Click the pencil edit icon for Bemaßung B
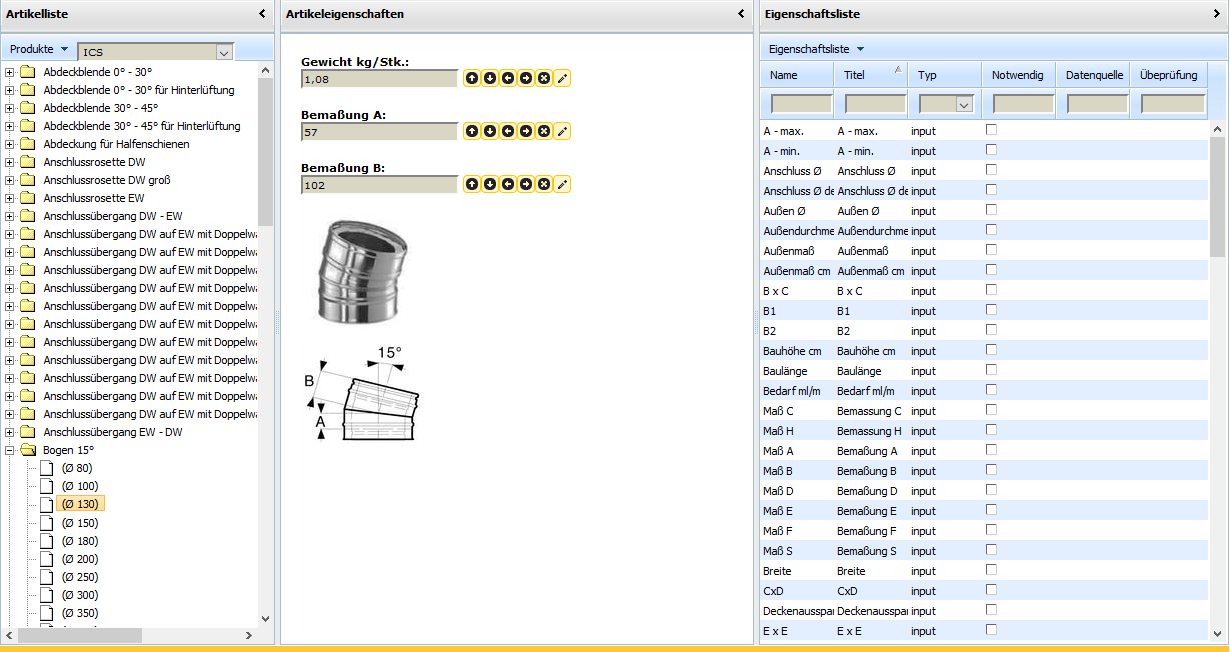Screen dimensions: 1230x652 coord(562,184)
